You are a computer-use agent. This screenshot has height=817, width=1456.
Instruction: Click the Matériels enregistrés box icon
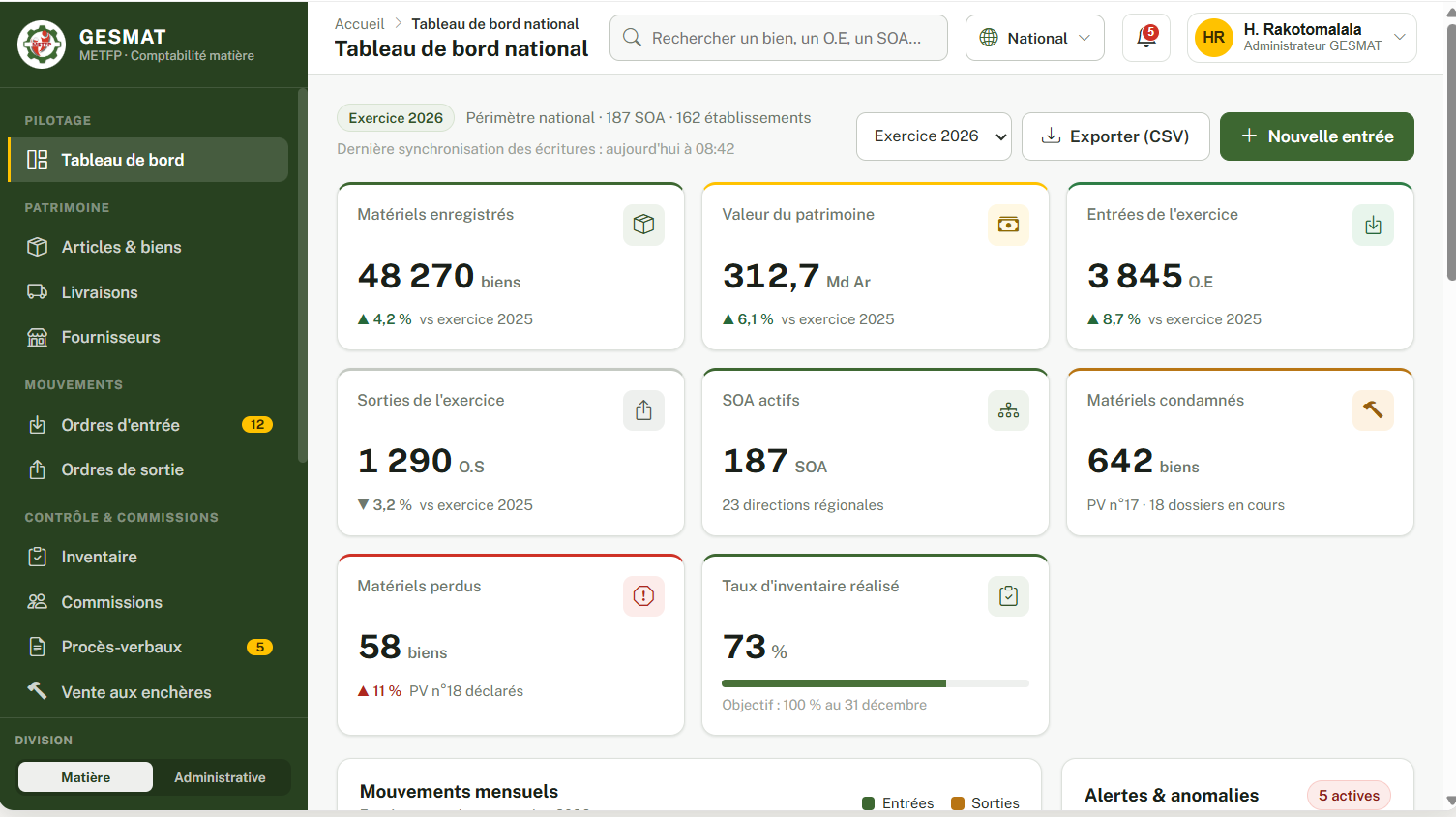point(643,225)
